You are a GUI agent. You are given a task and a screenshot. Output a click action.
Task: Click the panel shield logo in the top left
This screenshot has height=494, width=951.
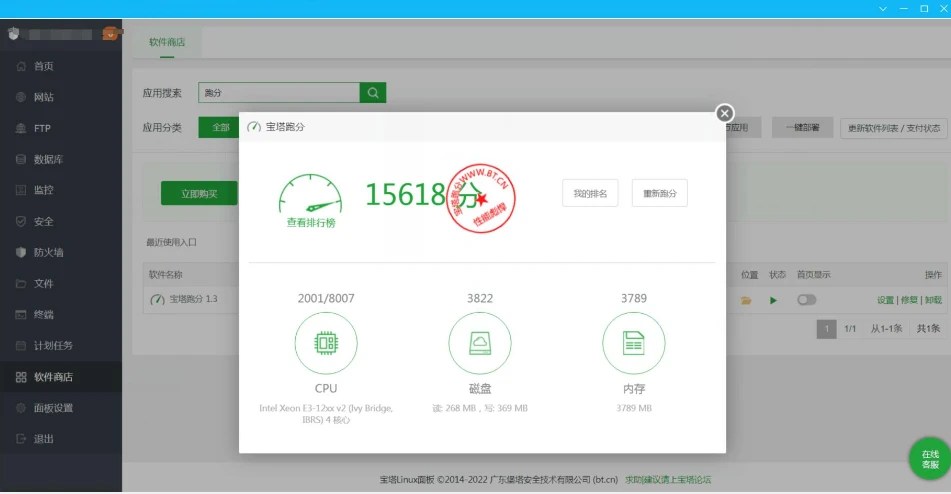pyautogui.click(x=14, y=34)
